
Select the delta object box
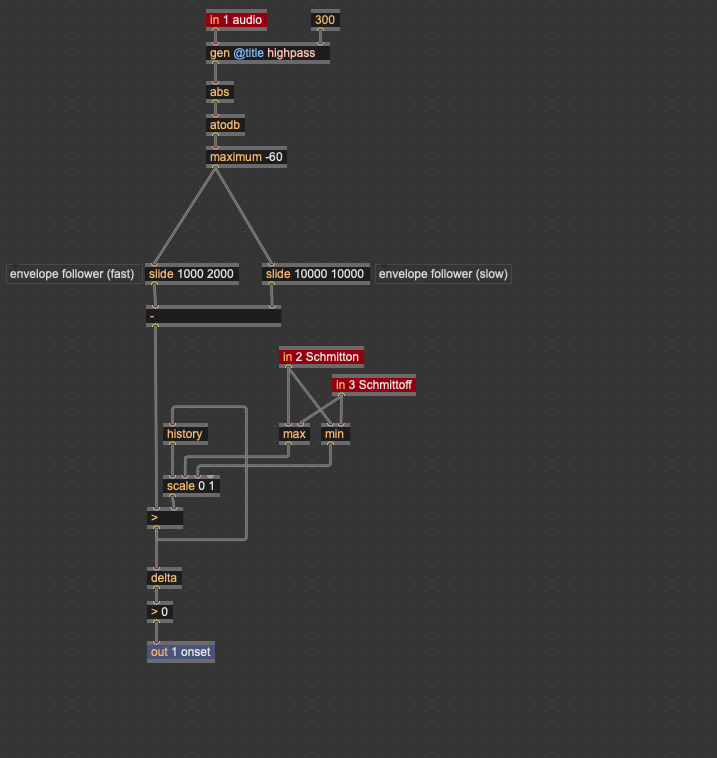pos(165,578)
